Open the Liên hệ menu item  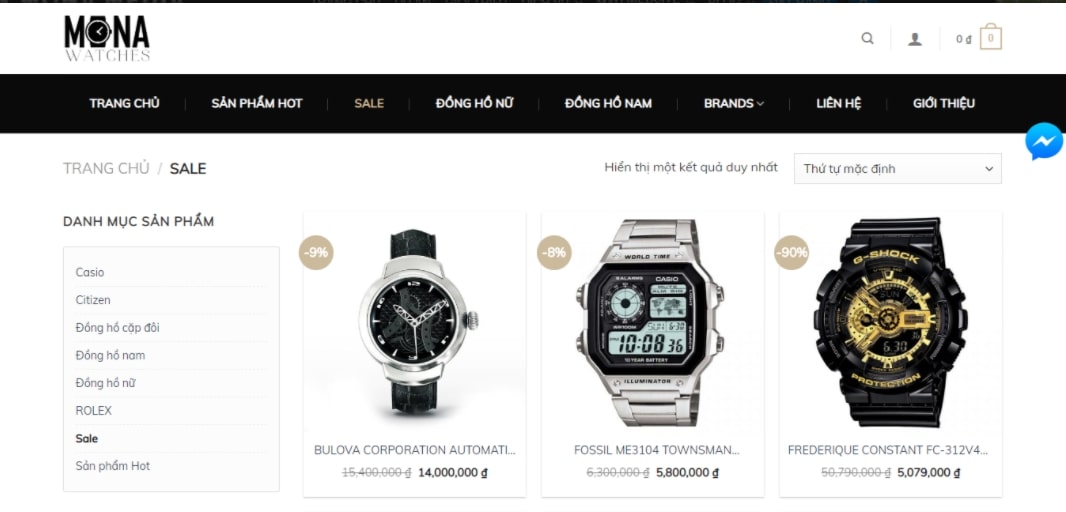click(838, 103)
